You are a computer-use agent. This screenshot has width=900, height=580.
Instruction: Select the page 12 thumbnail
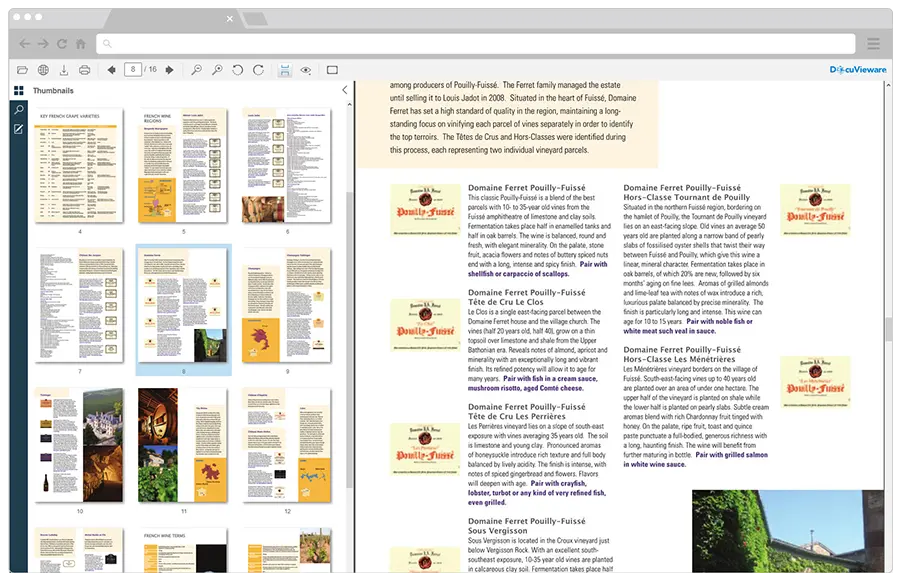click(287, 445)
